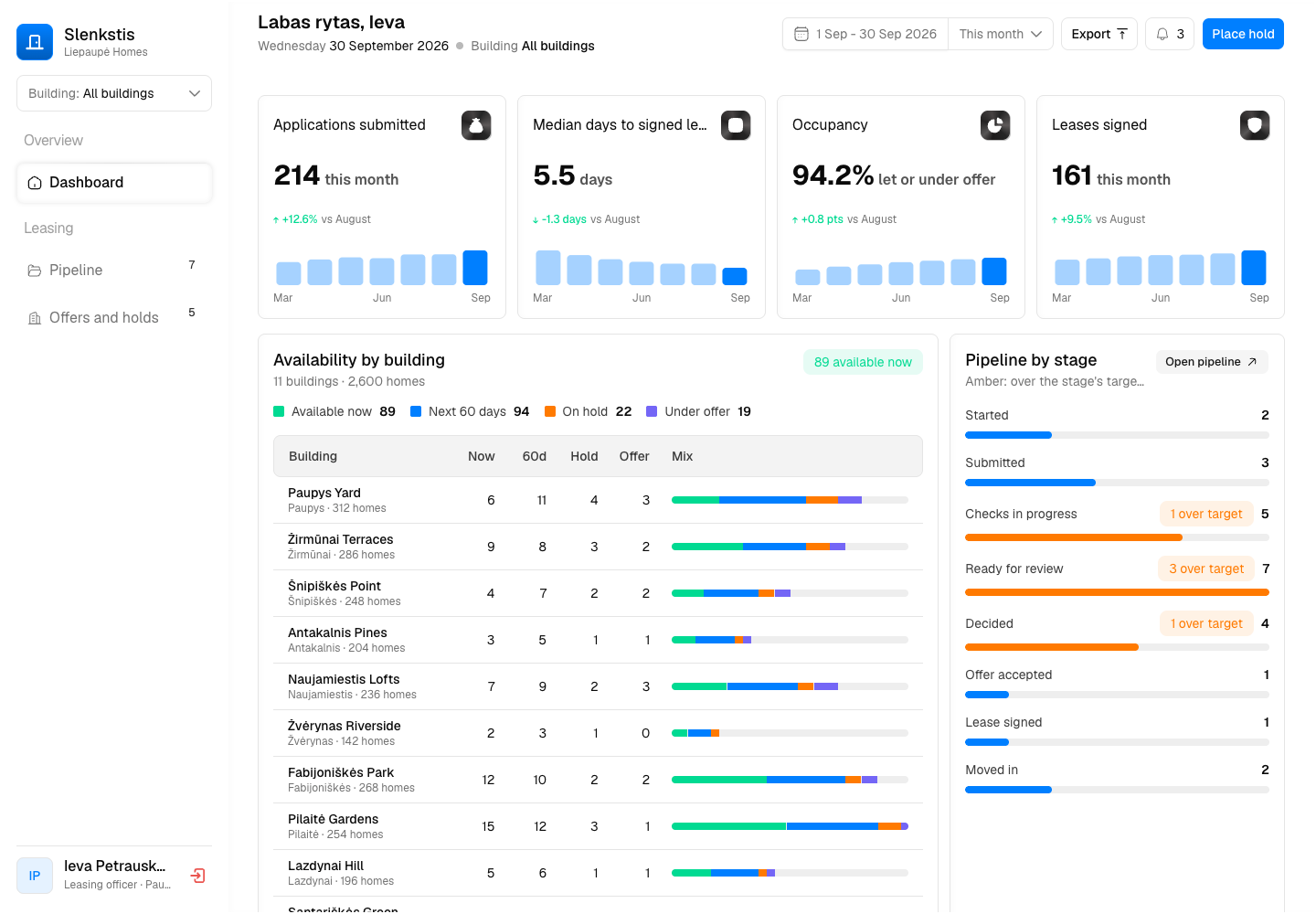This screenshot has width=1316, height=914.
Task: Click the Ready for review progress bar
Action: click(x=1117, y=592)
